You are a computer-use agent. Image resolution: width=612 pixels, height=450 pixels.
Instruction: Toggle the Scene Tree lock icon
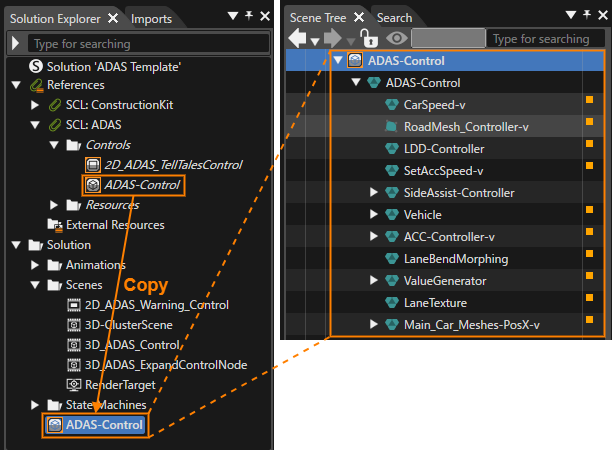369,38
